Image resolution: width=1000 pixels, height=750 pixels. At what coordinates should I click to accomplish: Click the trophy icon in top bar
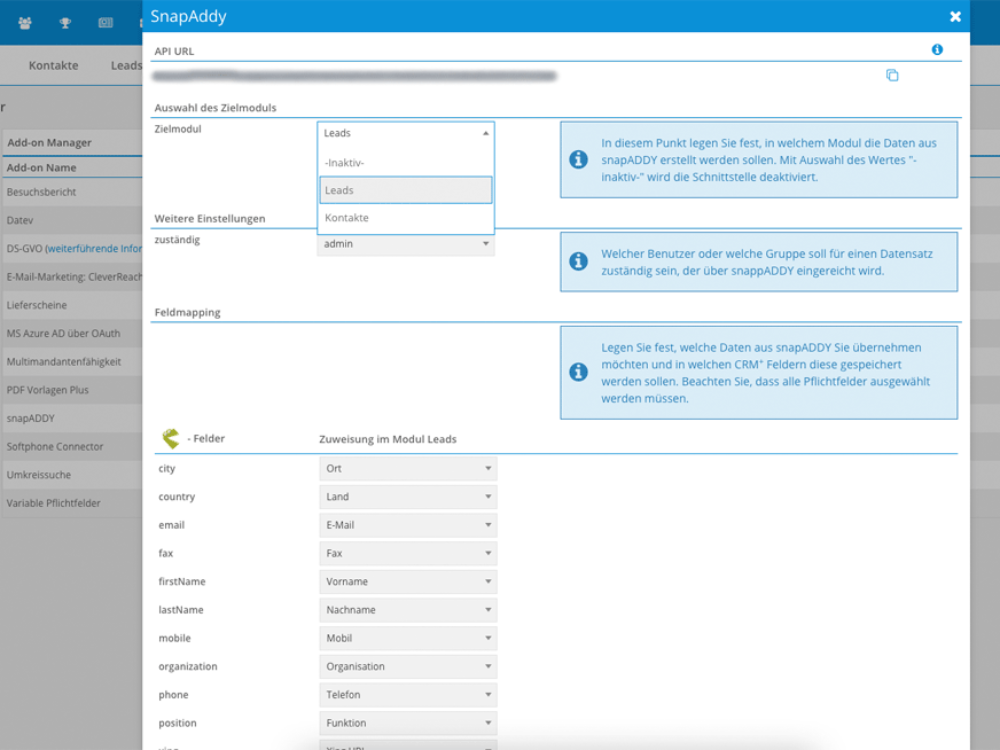pos(66,22)
